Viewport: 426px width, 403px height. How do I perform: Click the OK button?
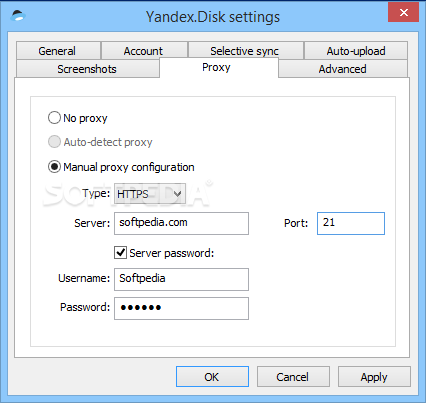(x=212, y=377)
